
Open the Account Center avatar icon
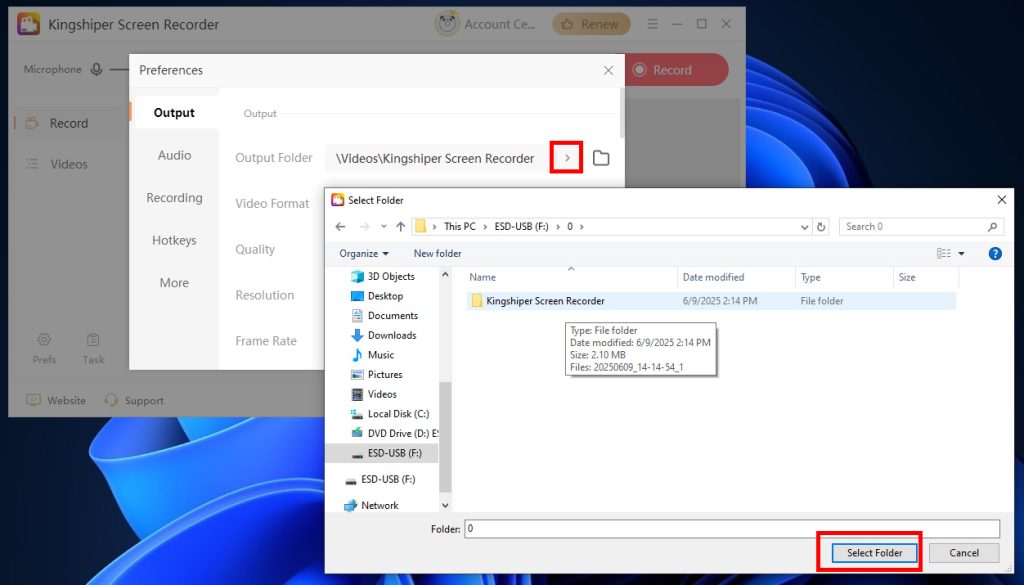(x=447, y=24)
